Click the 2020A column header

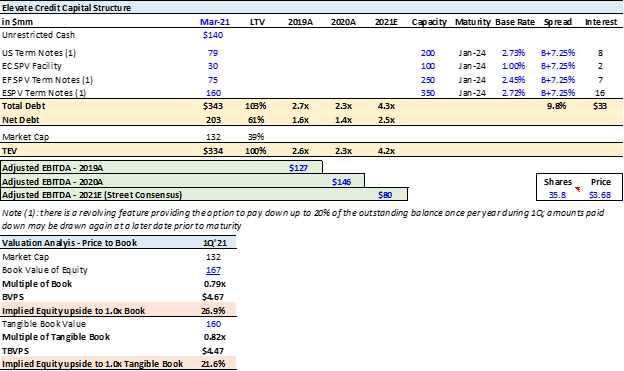343,22
